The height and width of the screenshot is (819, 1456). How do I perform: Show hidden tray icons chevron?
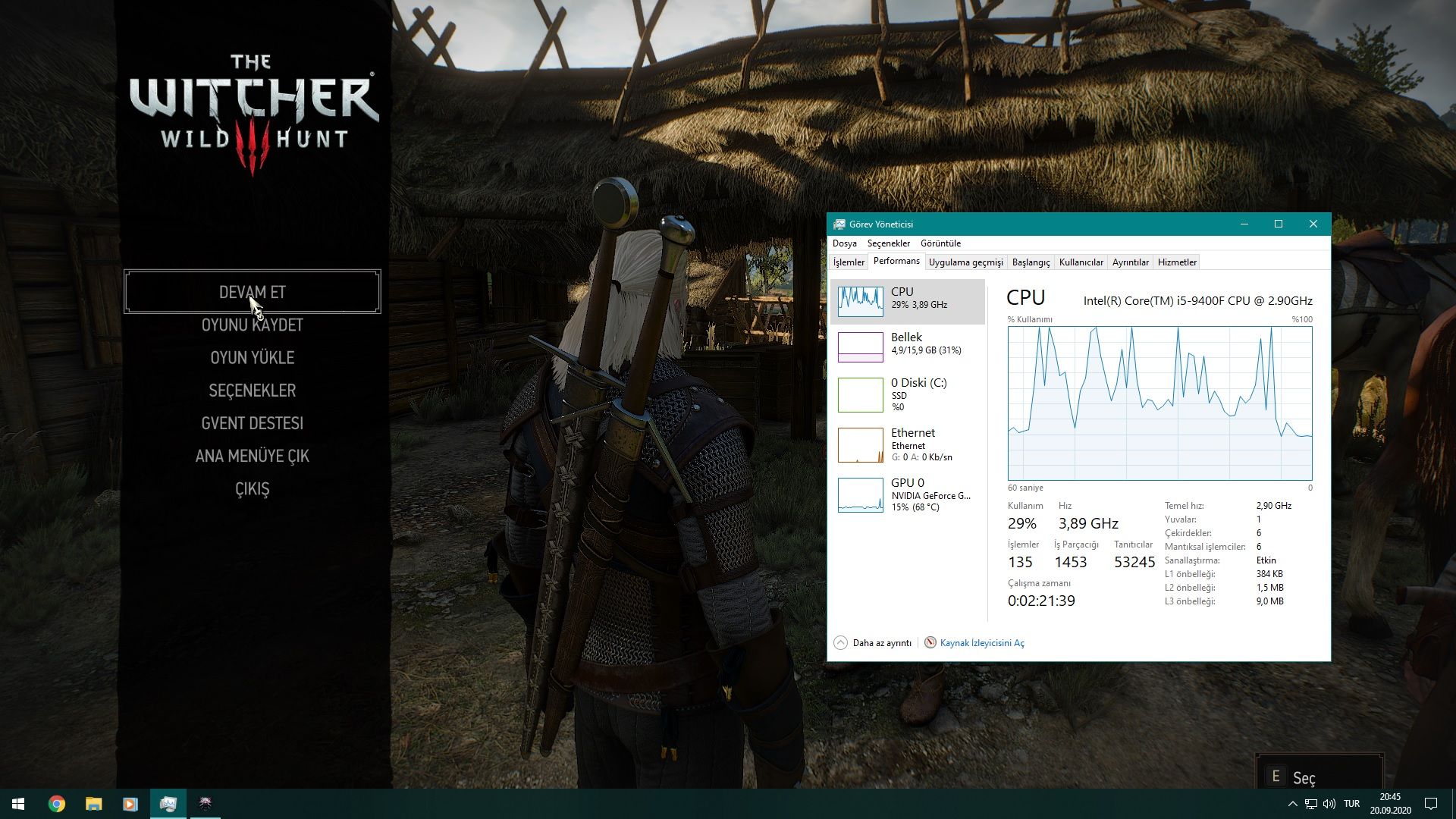pos(1292,804)
